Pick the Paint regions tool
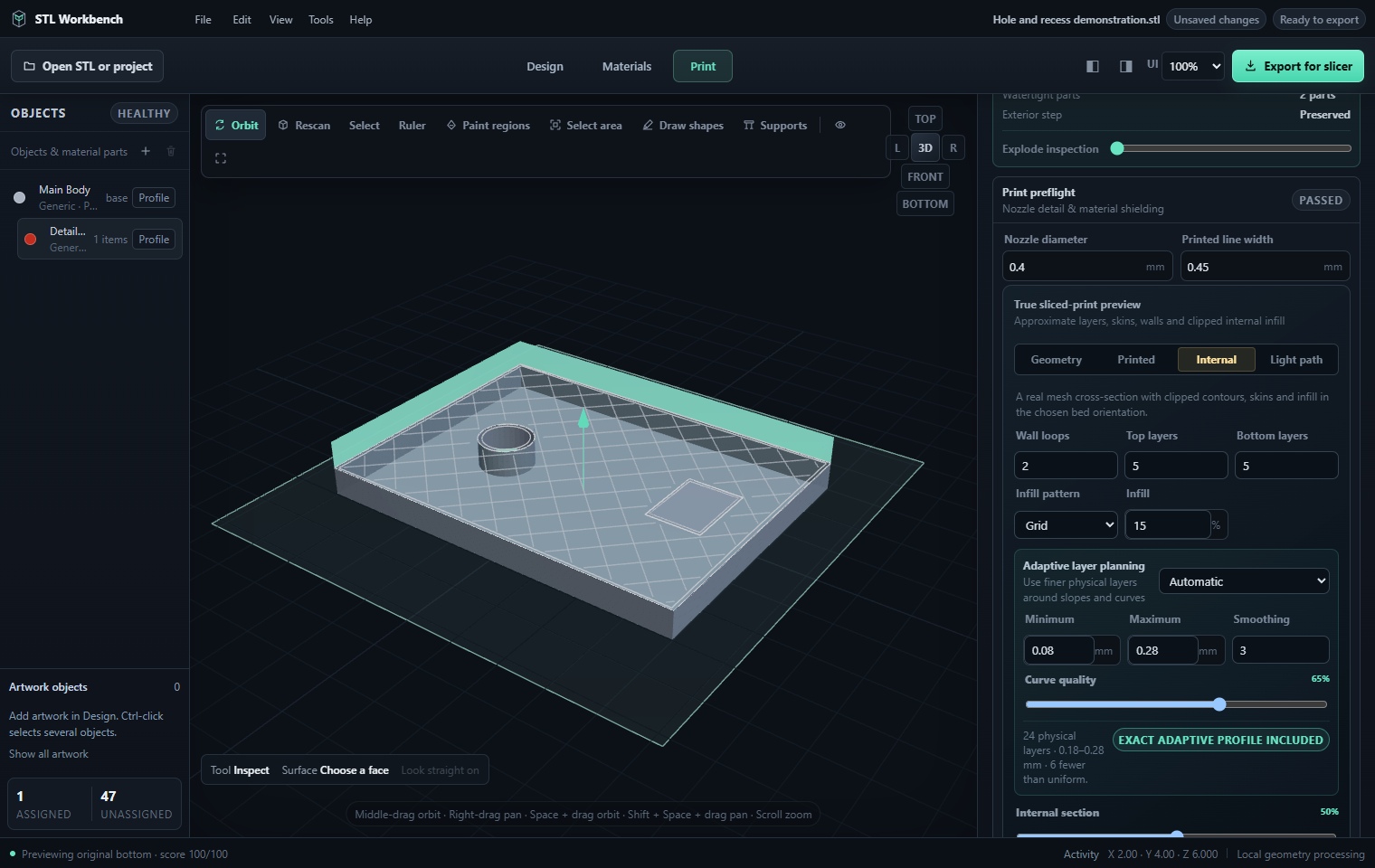Screen dimensions: 1375x868 488,125
